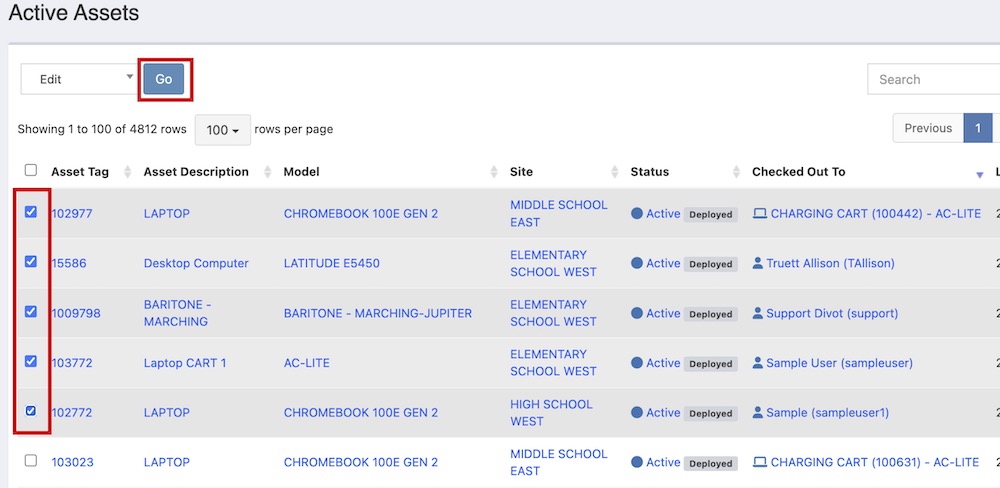
Task: Open CHROMEBOOK 100E GEN 2 model link
Action: [x=360, y=213]
